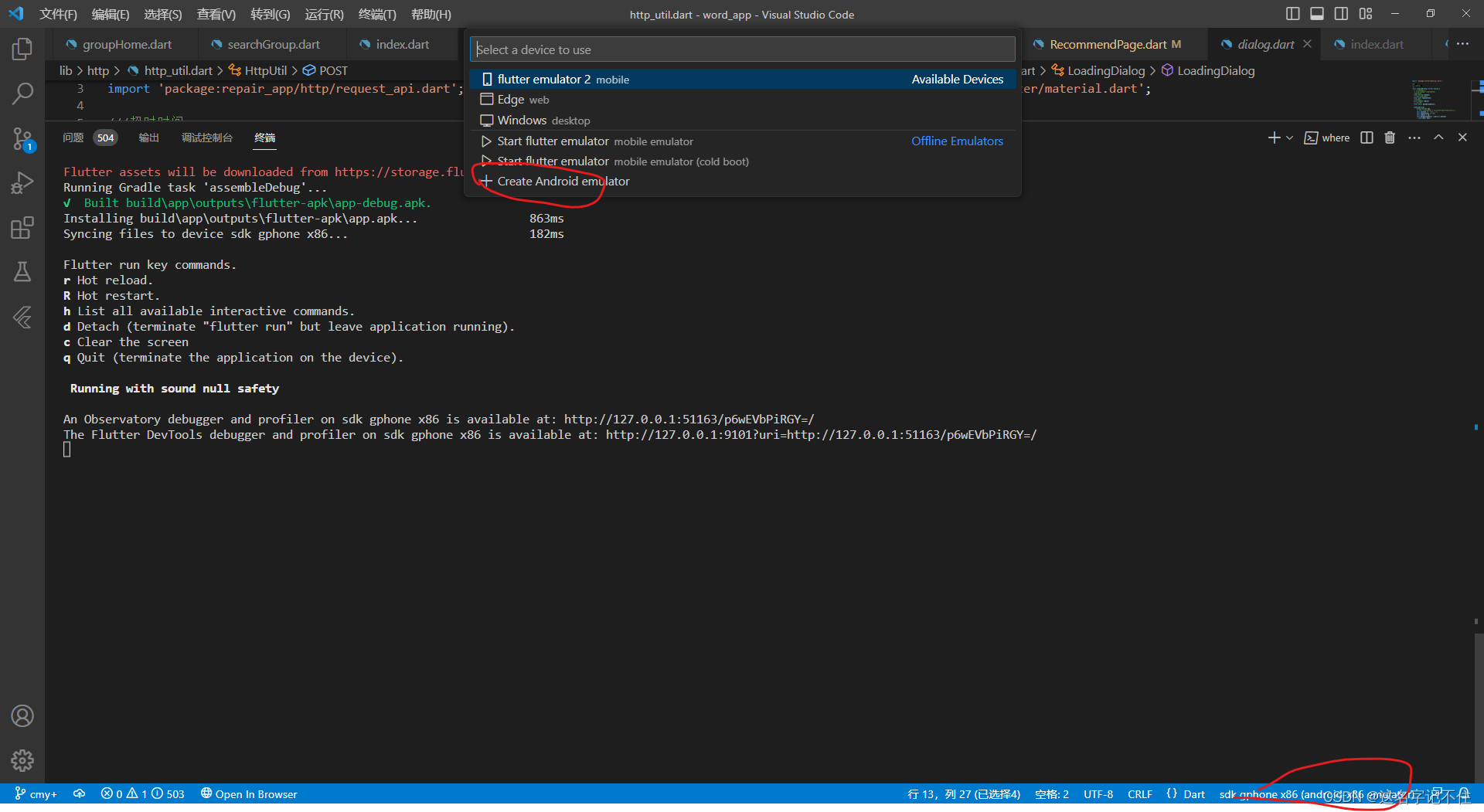Click the editor minimap
This screenshot has width=1484, height=812.
pyautogui.click(x=1438, y=99)
